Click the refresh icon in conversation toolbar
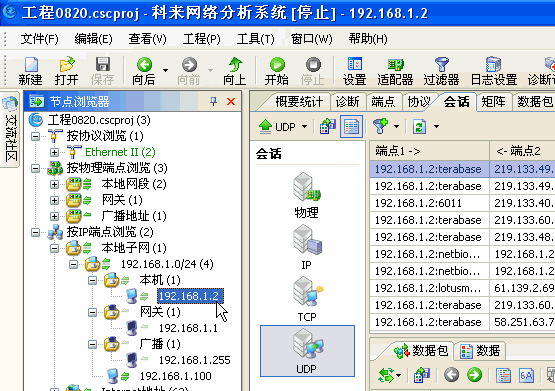Image resolution: width=555 pixels, height=391 pixels. click(419, 126)
